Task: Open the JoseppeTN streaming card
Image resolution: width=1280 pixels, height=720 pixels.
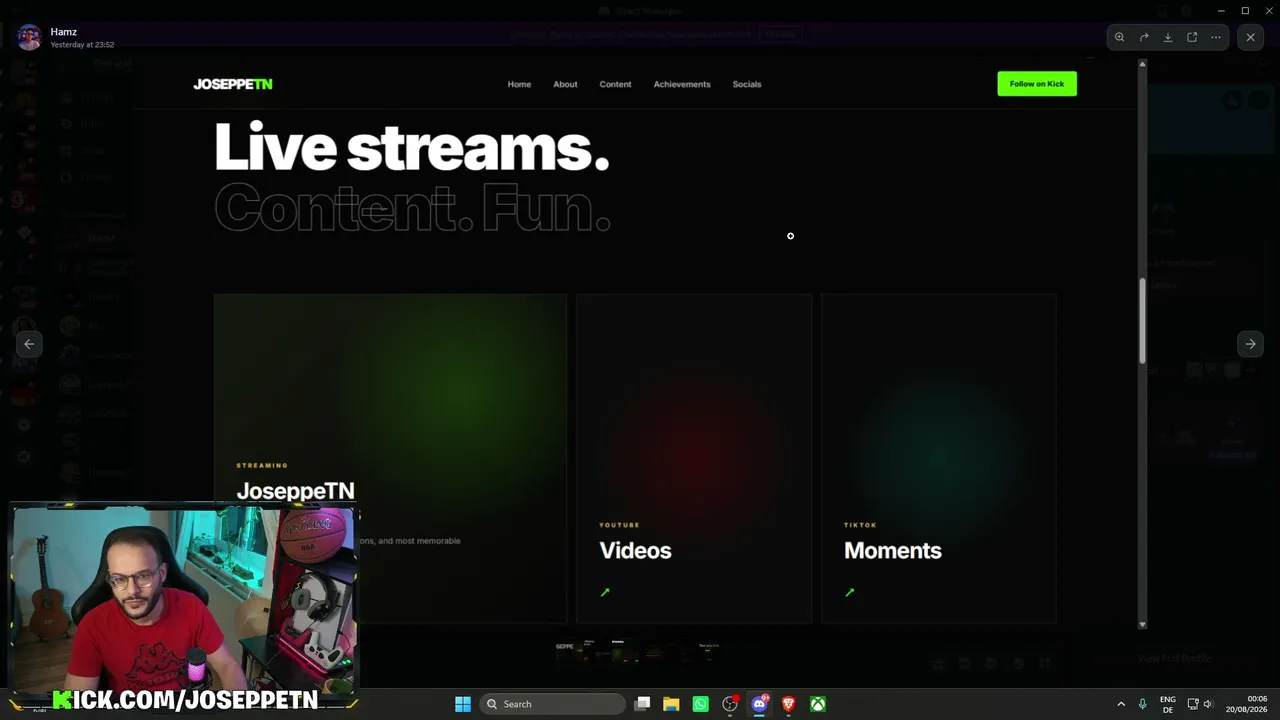Action: click(390, 458)
